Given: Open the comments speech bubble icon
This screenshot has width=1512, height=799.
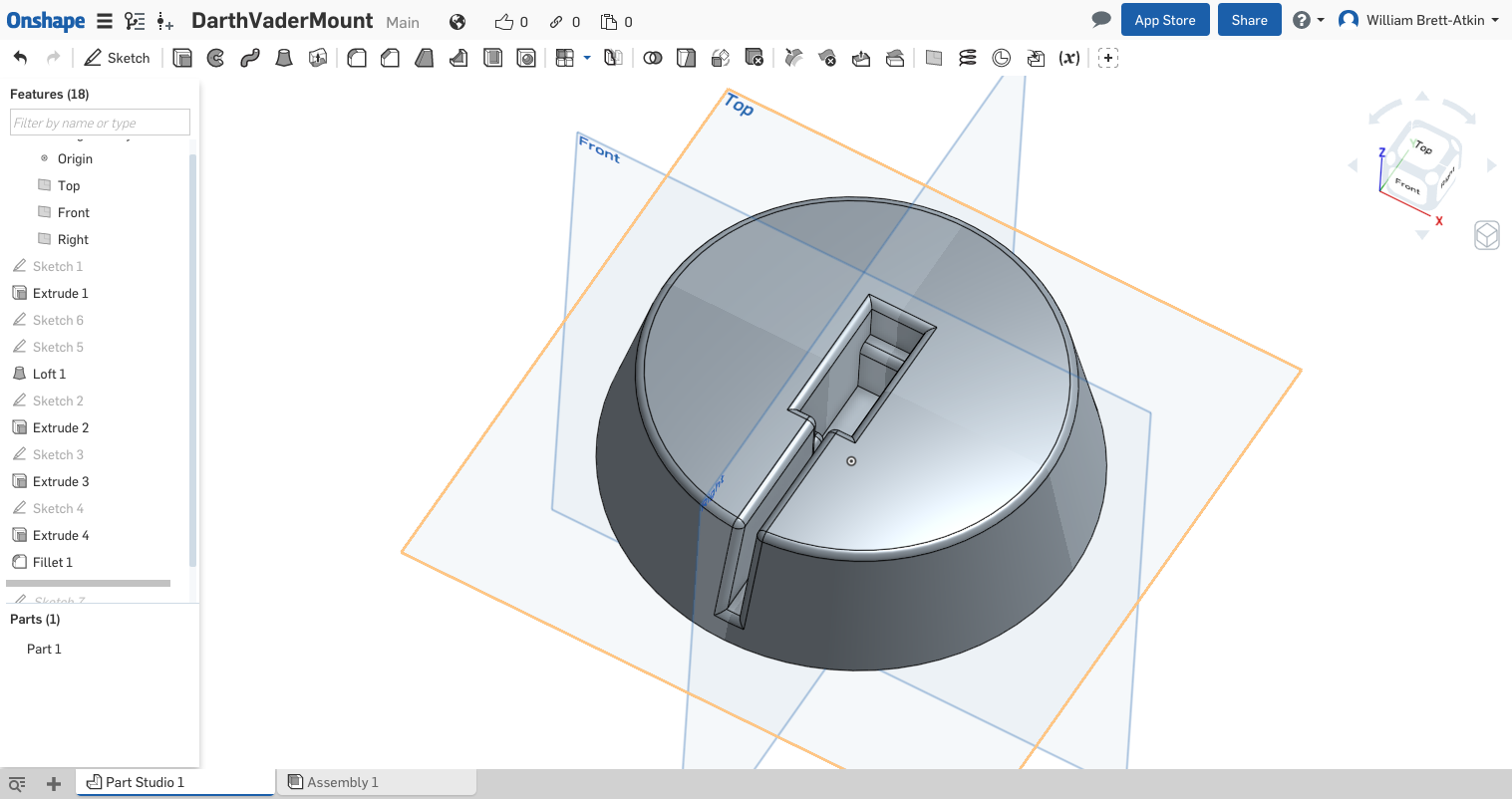Looking at the screenshot, I should click(1101, 20).
